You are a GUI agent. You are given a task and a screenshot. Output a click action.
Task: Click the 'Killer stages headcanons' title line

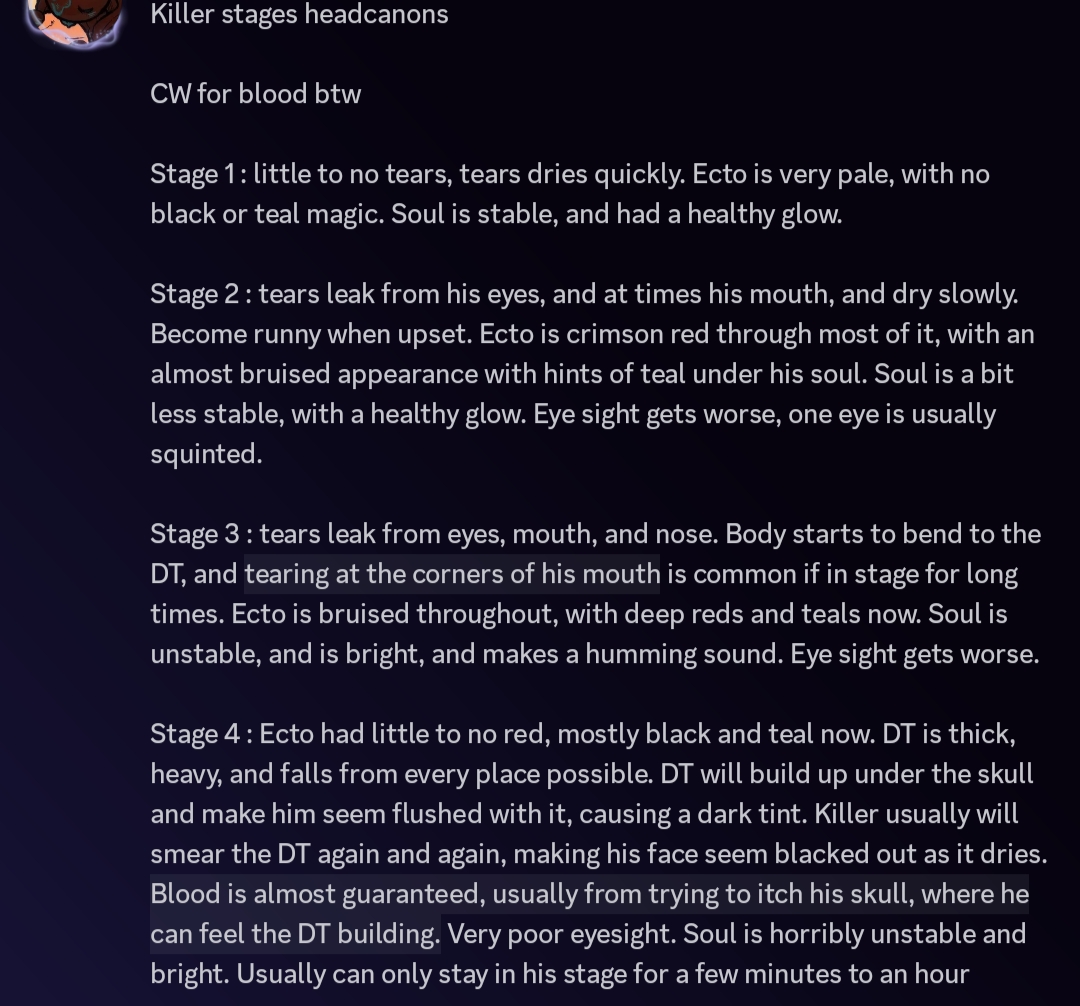click(299, 15)
